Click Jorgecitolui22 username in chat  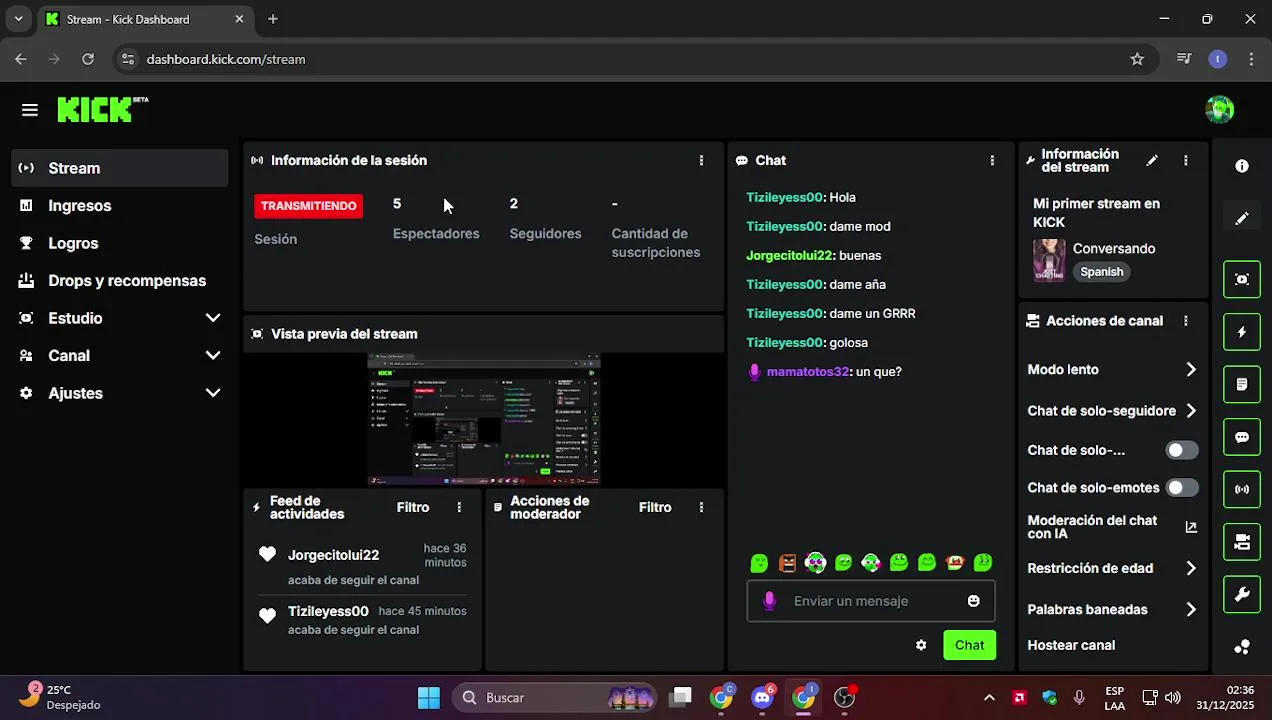789,256
